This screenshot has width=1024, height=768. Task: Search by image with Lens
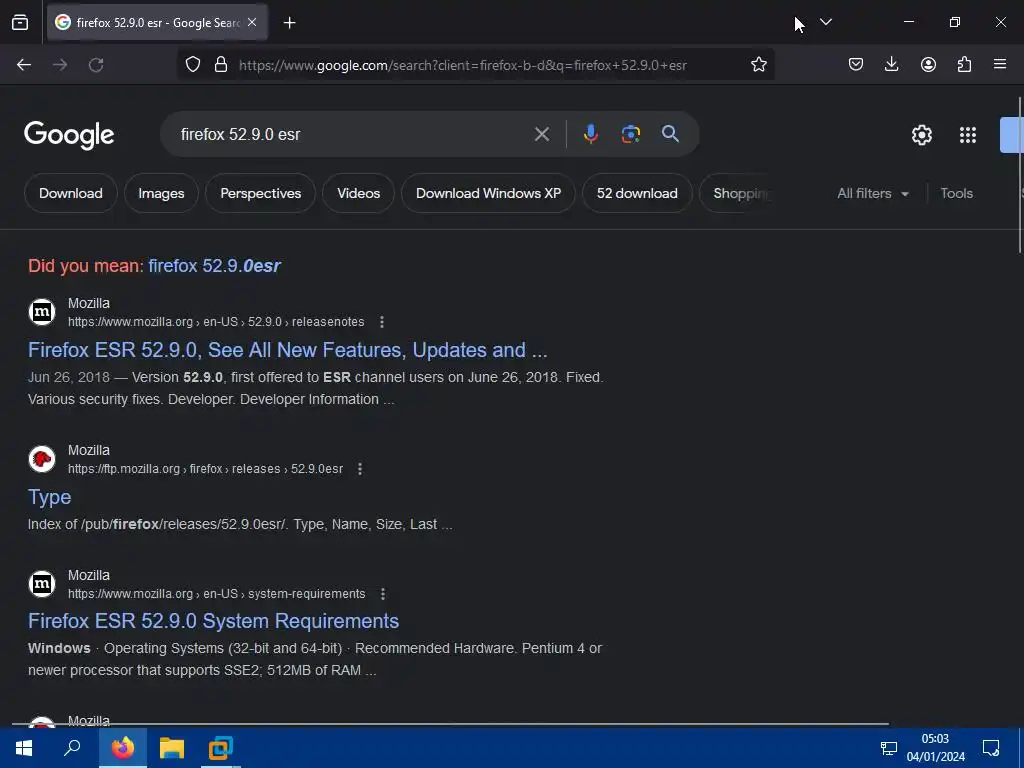630,134
